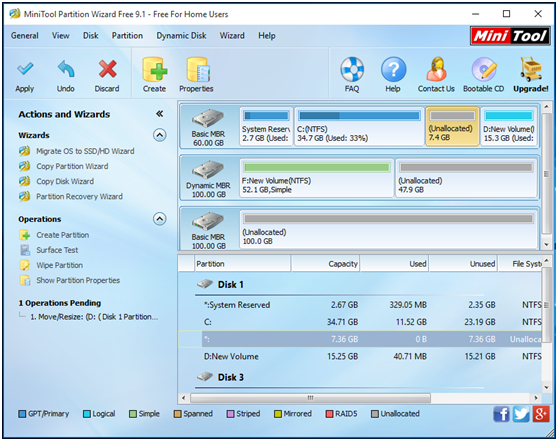Image resolution: width=558 pixels, height=441 pixels.
Task: Click the Undo arrow icon
Action: (66, 69)
